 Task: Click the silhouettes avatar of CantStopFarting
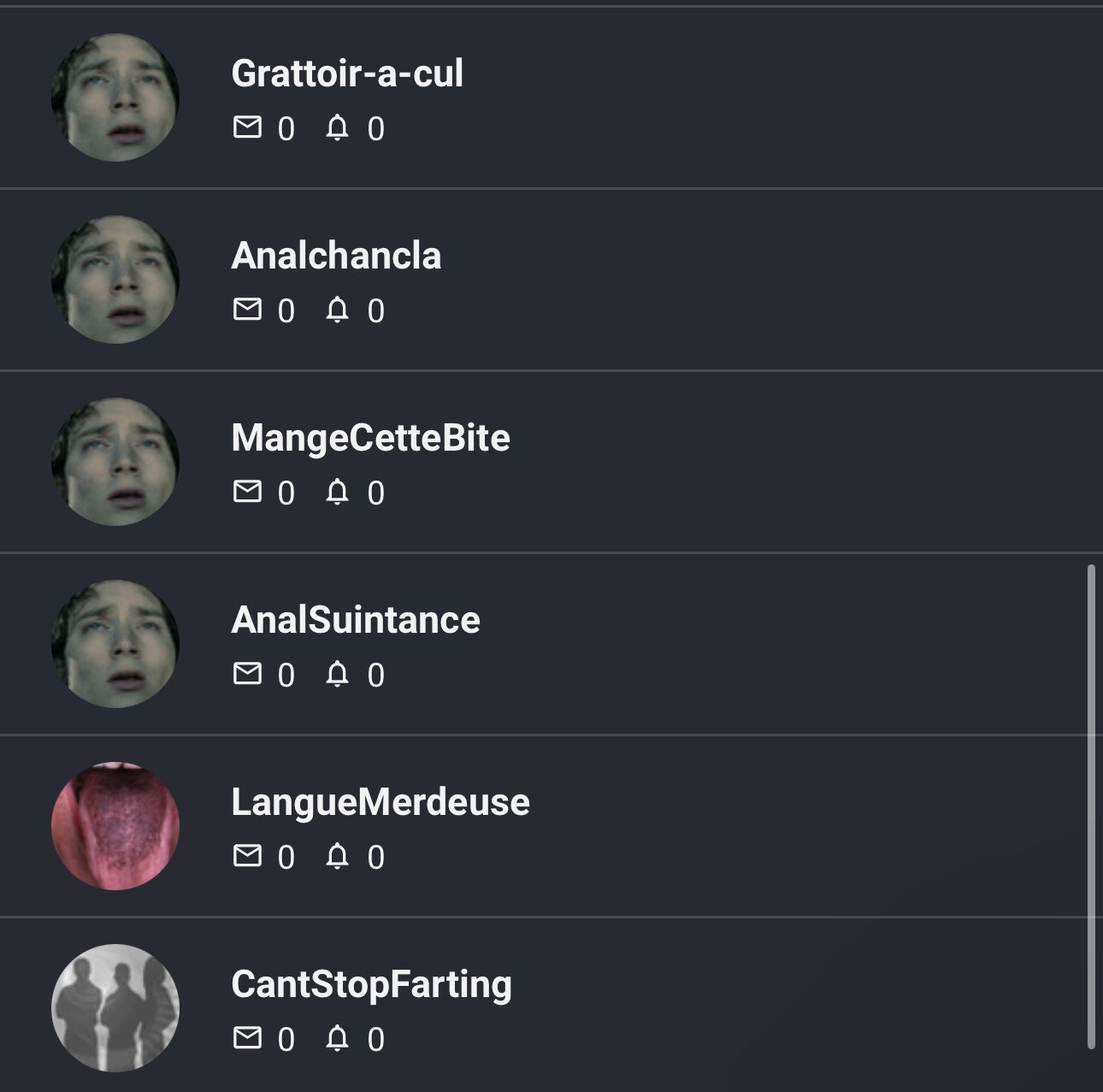tap(115, 1008)
